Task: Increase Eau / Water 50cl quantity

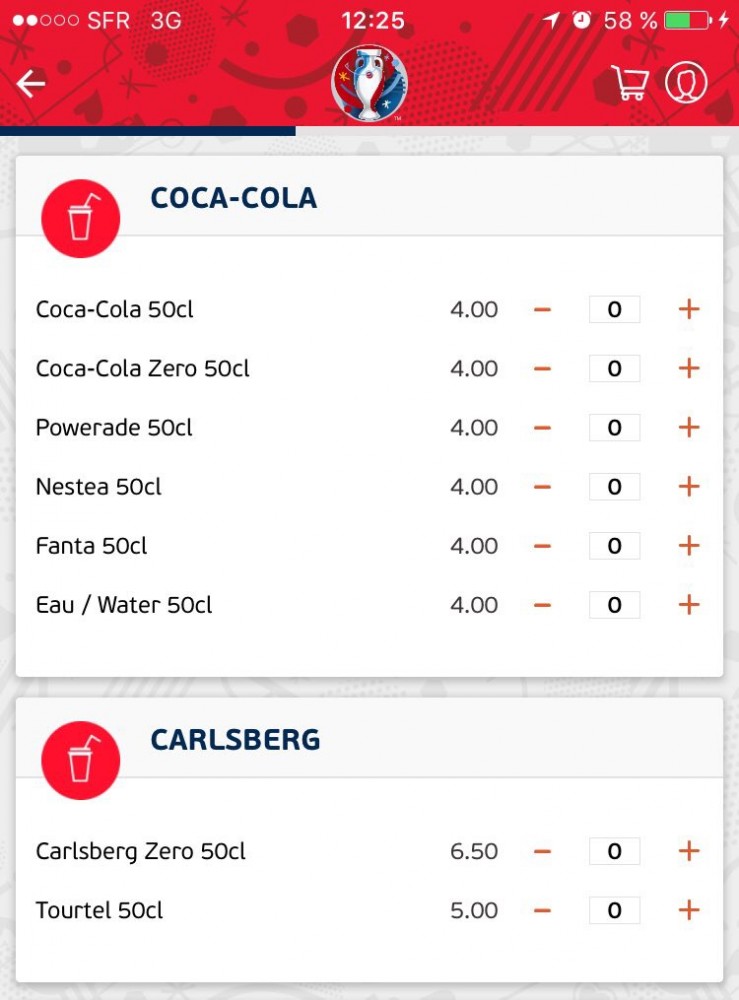Action: [689, 605]
